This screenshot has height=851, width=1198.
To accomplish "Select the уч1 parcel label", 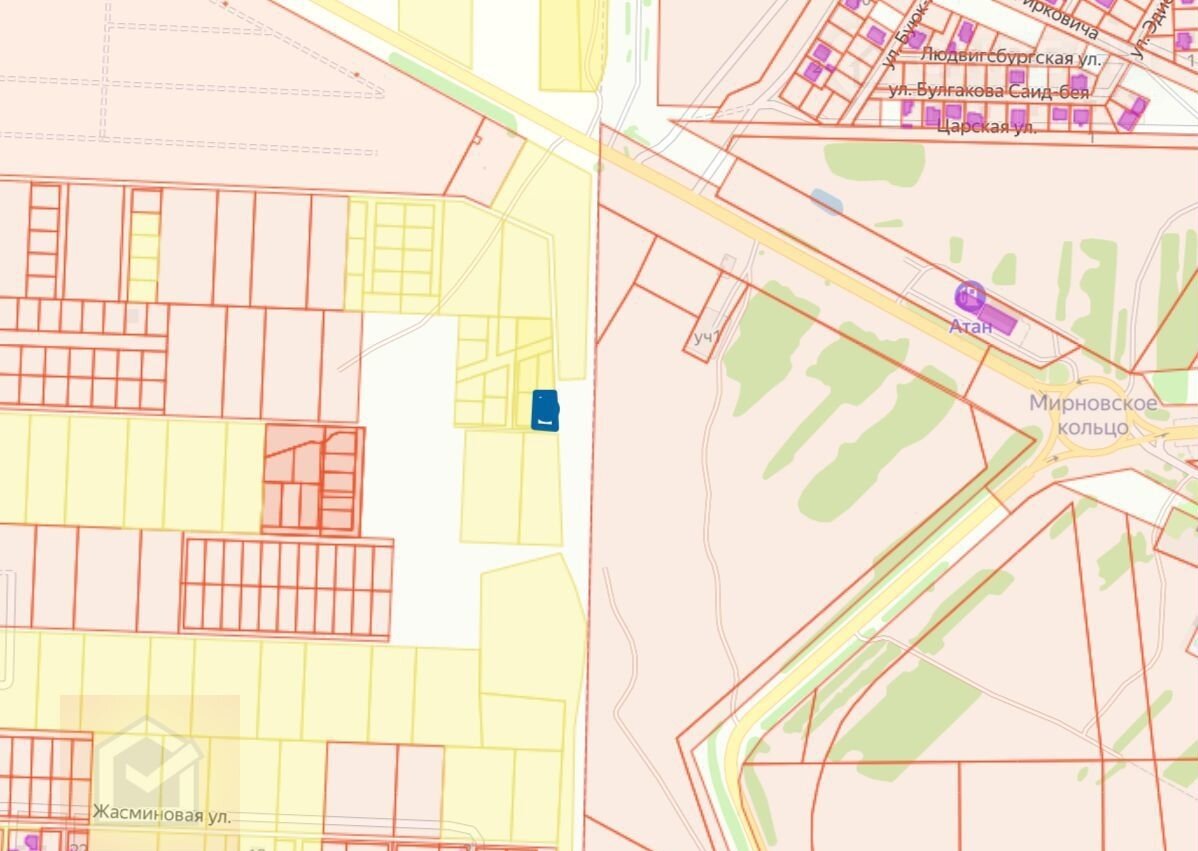I will tap(705, 338).
